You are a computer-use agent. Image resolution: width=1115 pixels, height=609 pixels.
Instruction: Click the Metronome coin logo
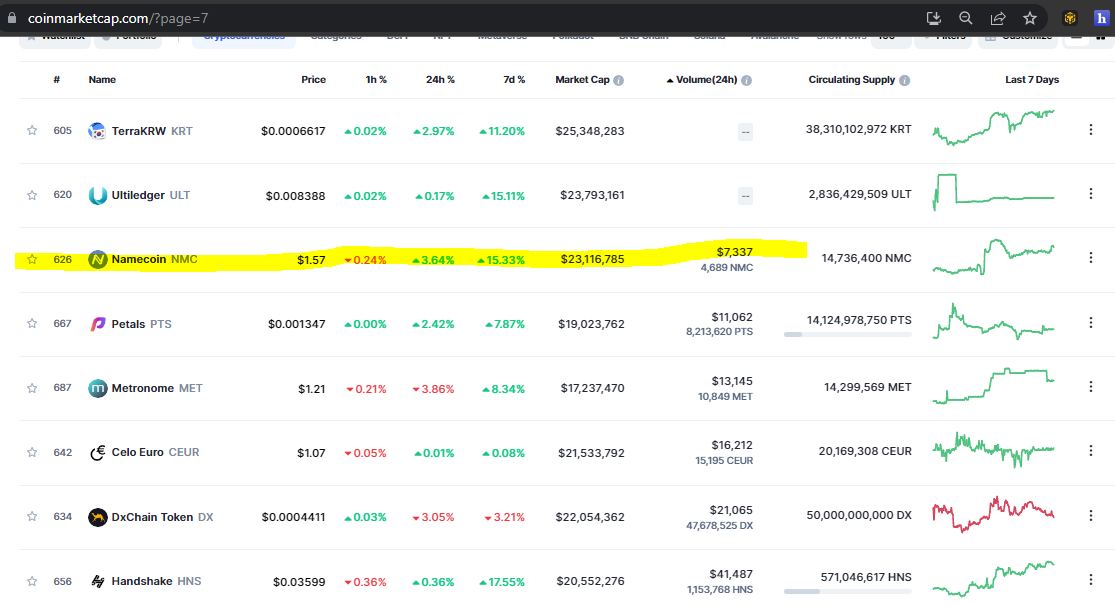pos(97,388)
